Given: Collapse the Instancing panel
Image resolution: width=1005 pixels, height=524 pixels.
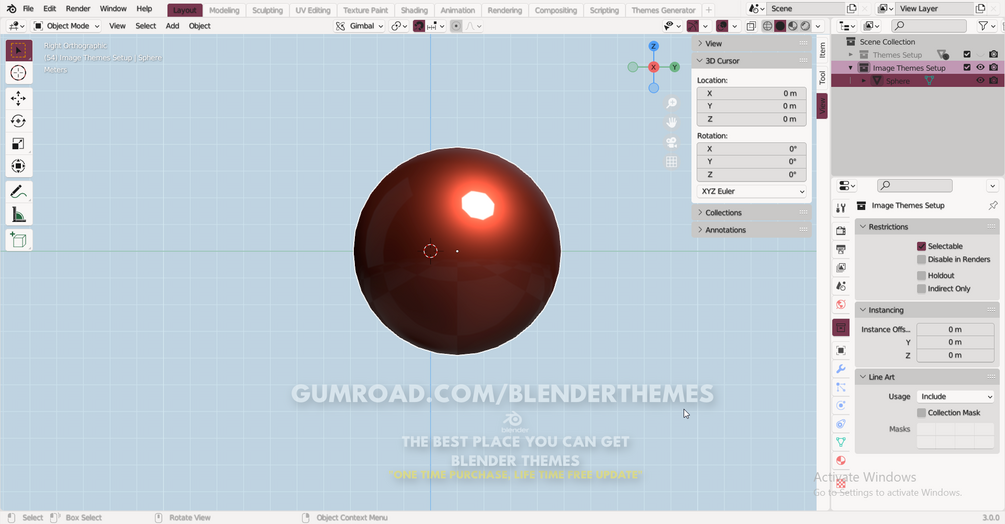Looking at the screenshot, I should pos(927,310).
